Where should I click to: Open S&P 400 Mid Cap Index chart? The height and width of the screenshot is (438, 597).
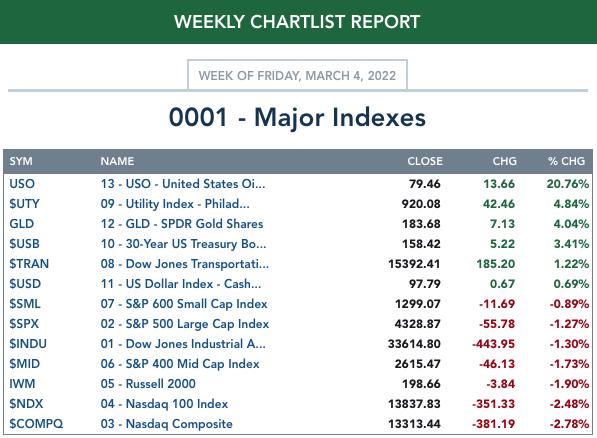(180, 364)
